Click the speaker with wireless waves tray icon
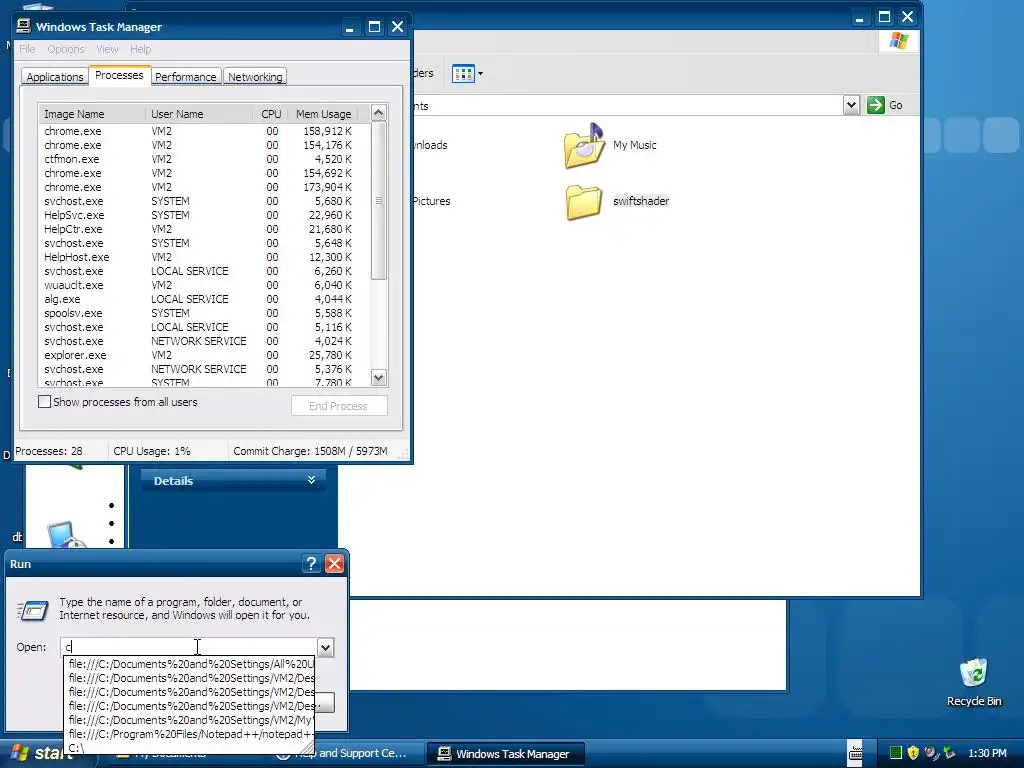 tap(931, 753)
